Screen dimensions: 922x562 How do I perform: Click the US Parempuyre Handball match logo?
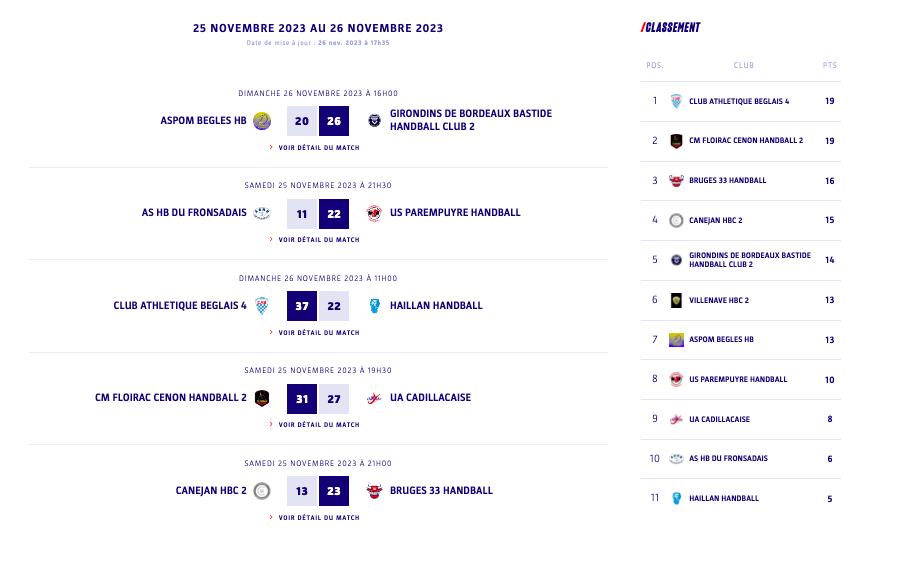click(x=374, y=213)
